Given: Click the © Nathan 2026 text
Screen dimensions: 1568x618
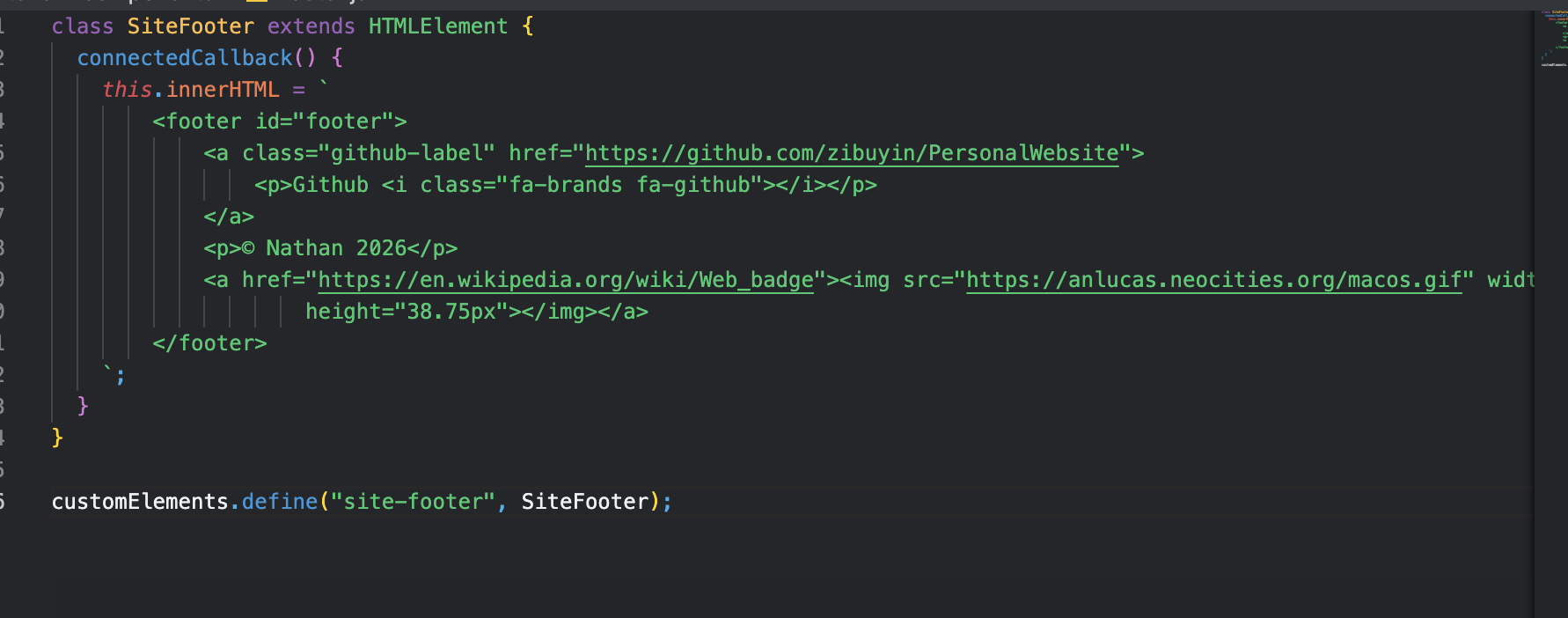Looking at the screenshot, I should pyautogui.click(x=330, y=248).
